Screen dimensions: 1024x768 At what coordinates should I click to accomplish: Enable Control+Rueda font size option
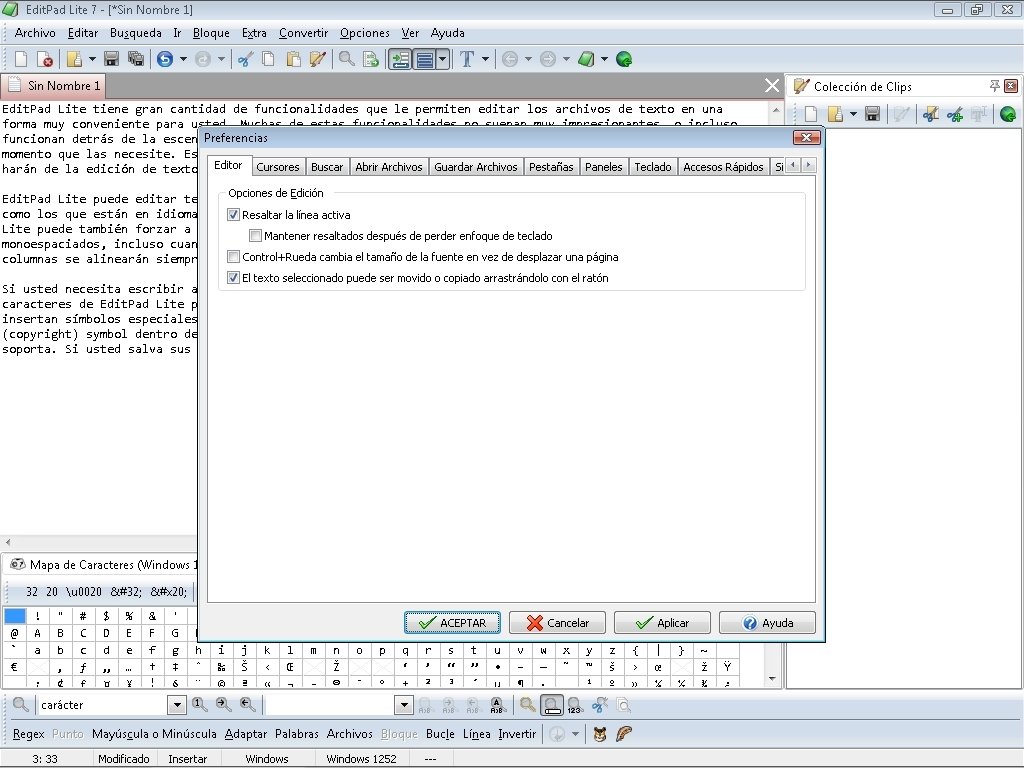pos(233,257)
